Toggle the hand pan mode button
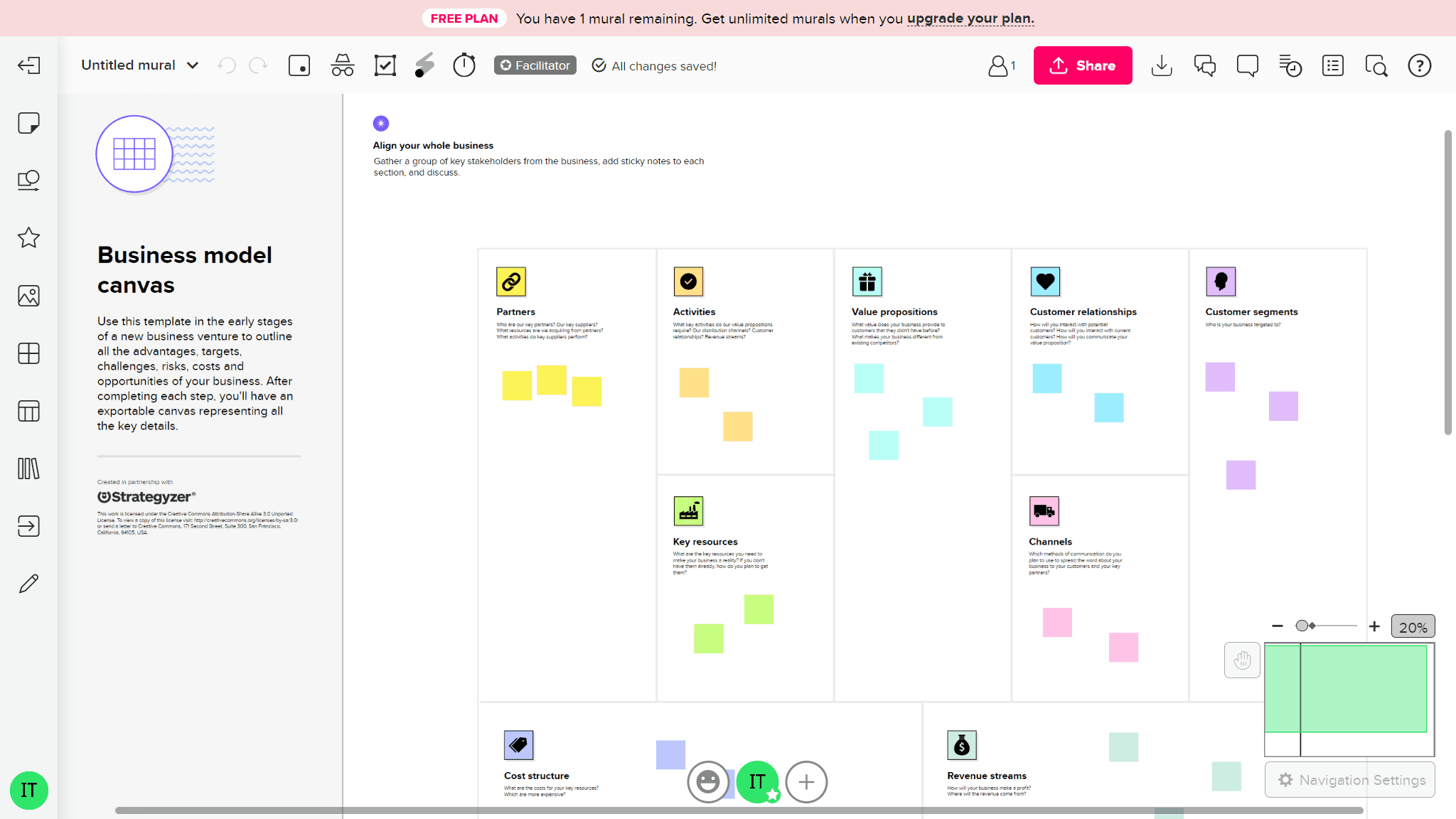The width and height of the screenshot is (1456, 819). (1241, 660)
